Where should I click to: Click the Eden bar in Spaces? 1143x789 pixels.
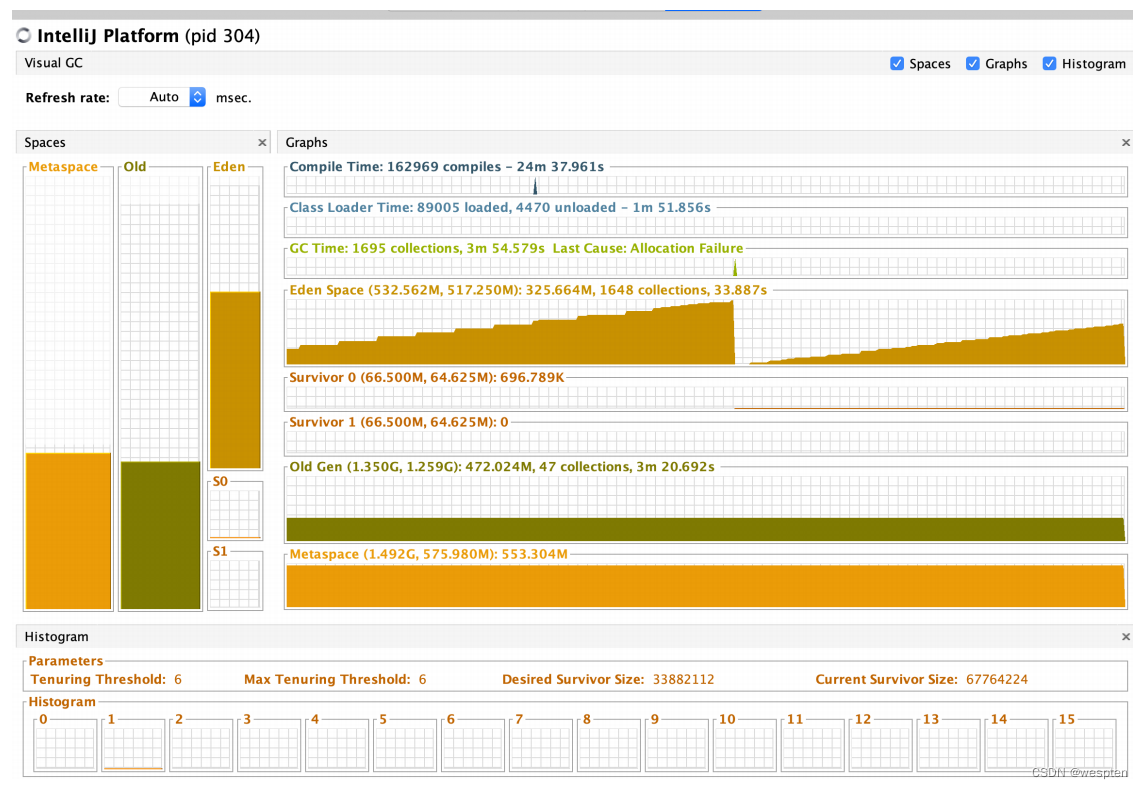[235, 380]
